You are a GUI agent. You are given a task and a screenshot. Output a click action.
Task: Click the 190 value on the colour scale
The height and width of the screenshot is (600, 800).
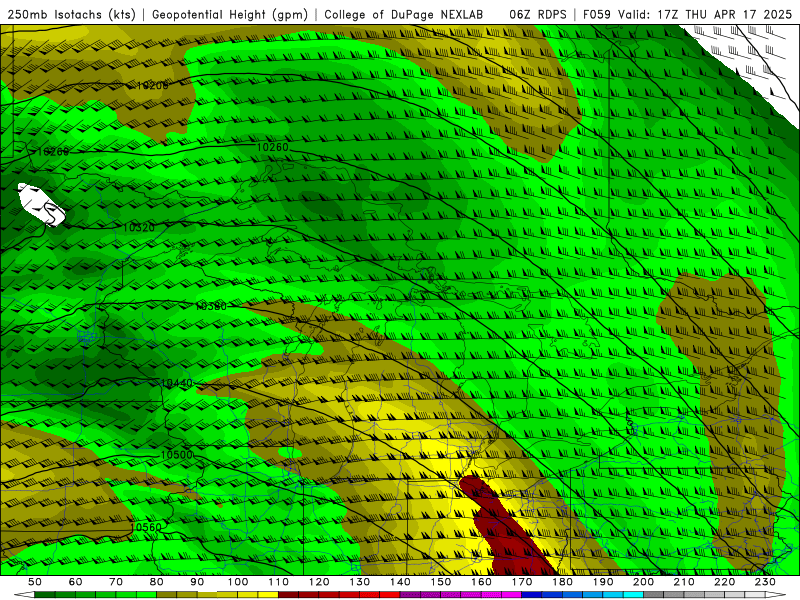[603, 582]
